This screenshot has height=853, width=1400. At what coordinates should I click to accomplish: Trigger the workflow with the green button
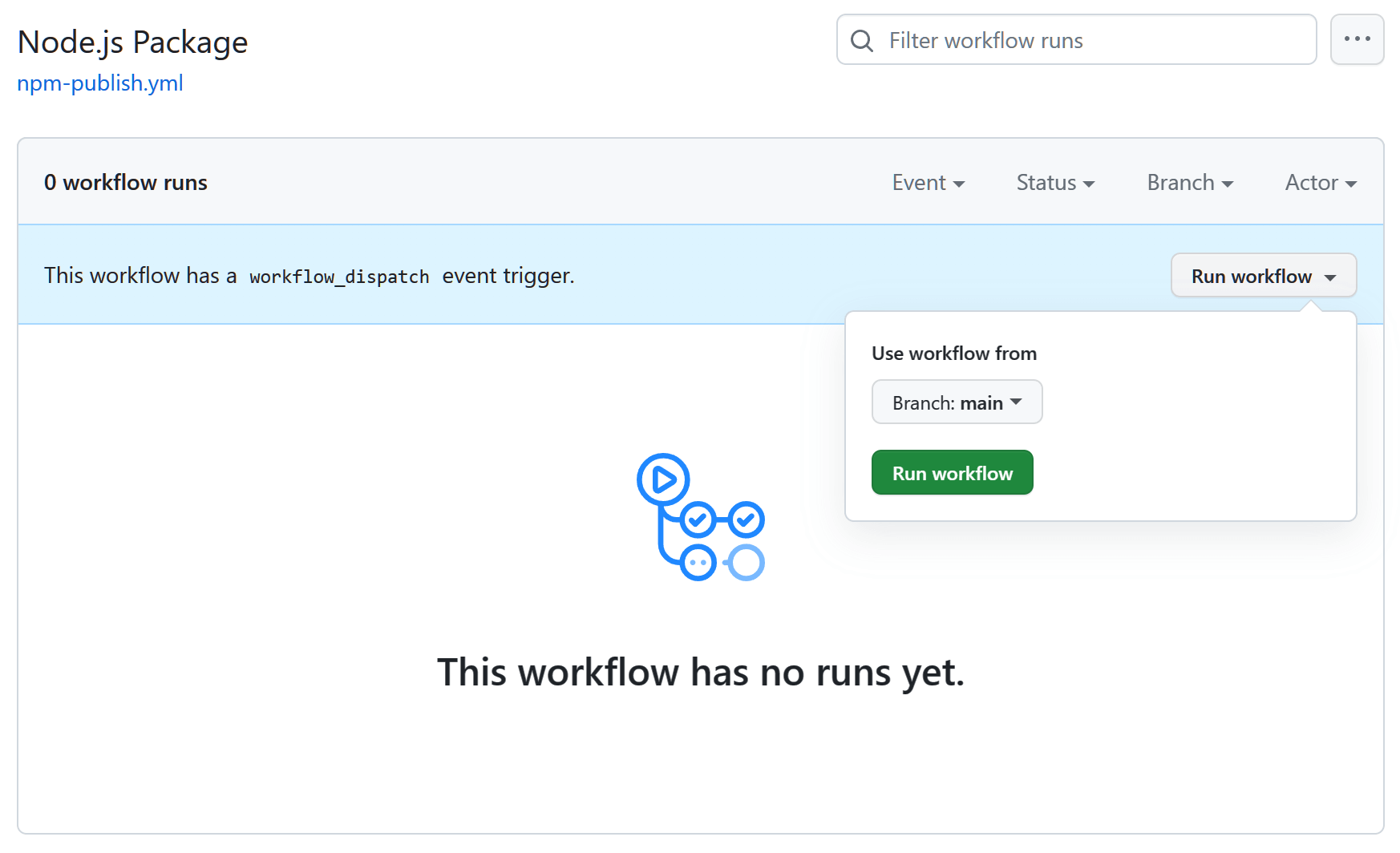(x=952, y=472)
